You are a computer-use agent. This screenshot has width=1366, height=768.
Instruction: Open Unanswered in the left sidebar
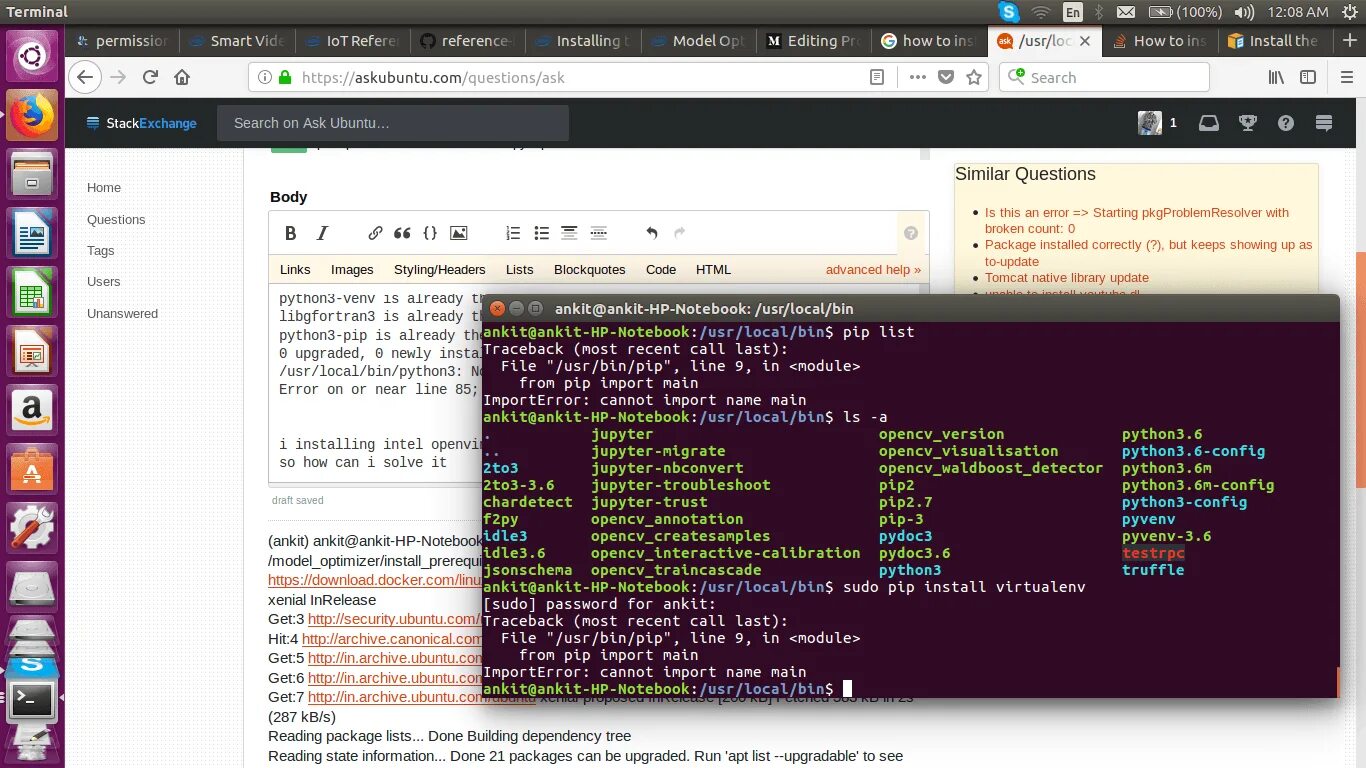tap(122, 314)
